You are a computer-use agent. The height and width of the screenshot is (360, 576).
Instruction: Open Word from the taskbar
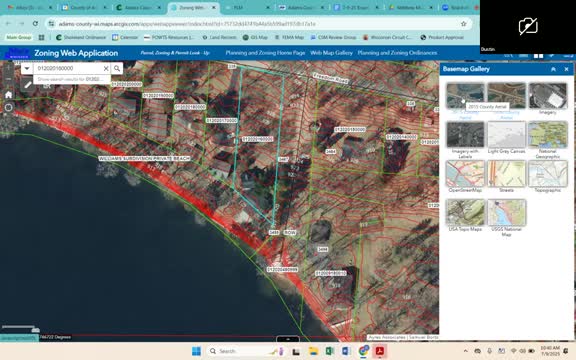pos(346,352)
